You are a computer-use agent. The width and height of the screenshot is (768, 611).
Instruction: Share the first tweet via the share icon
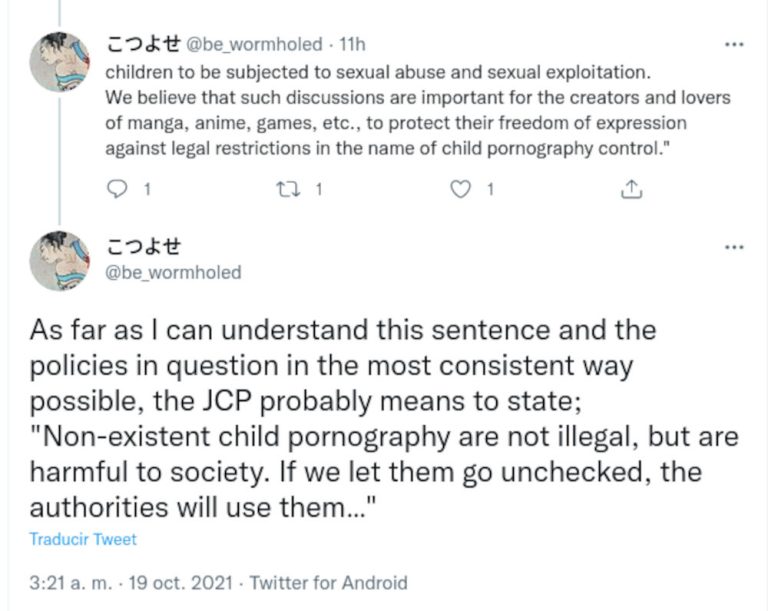point(631,188)
